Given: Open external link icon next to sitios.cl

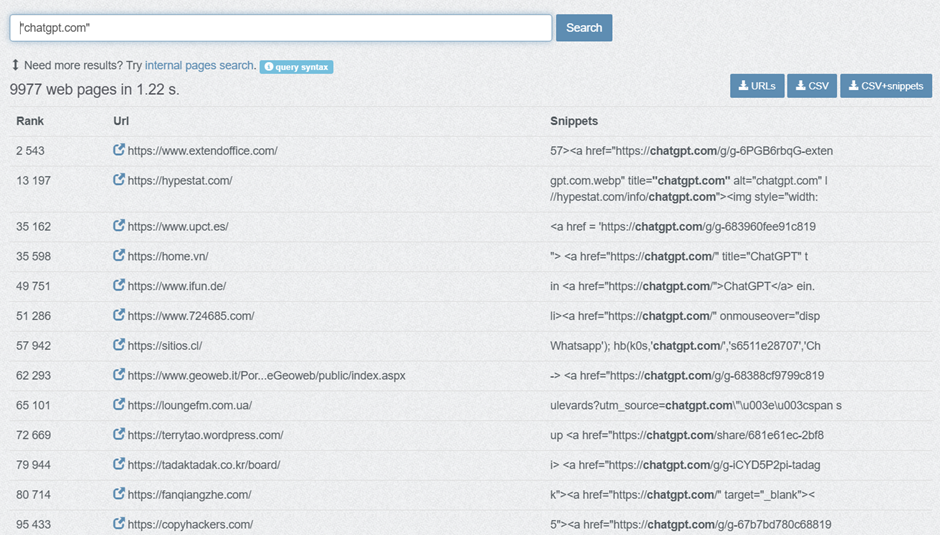Looking at the screenshot, I should 119,345.
